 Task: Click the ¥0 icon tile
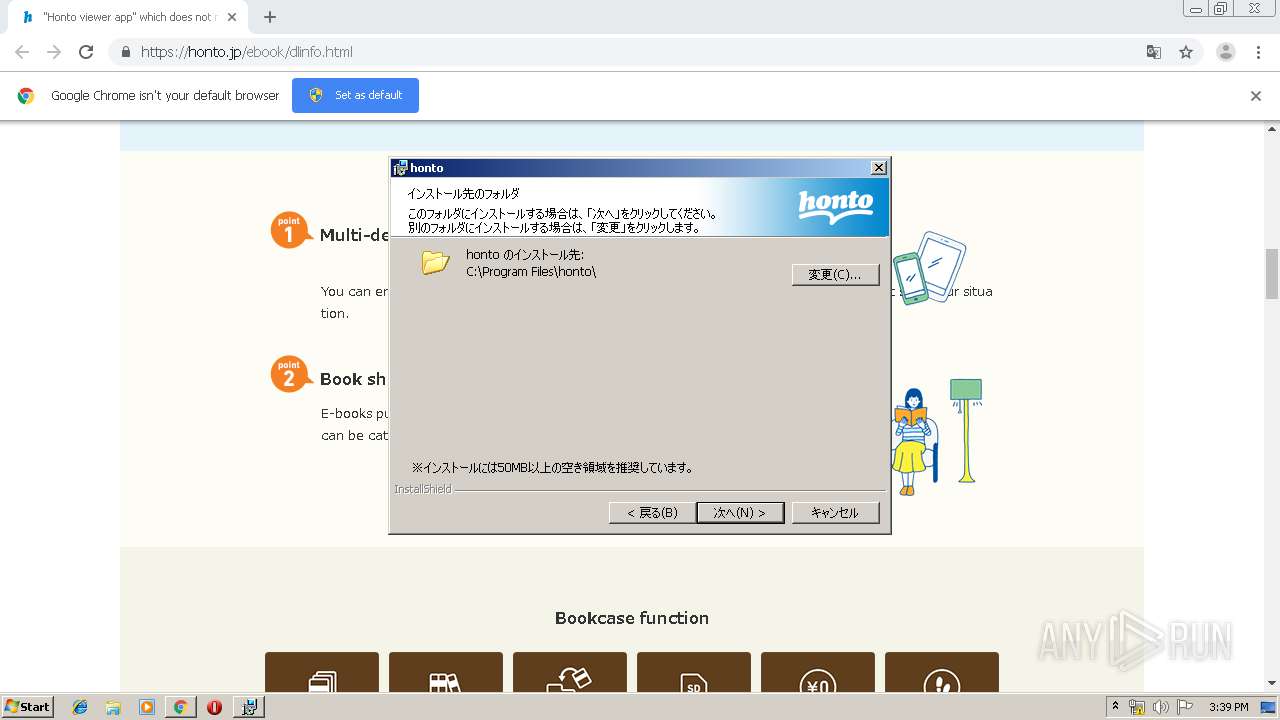pyautogui.click(x=818, y=673)
